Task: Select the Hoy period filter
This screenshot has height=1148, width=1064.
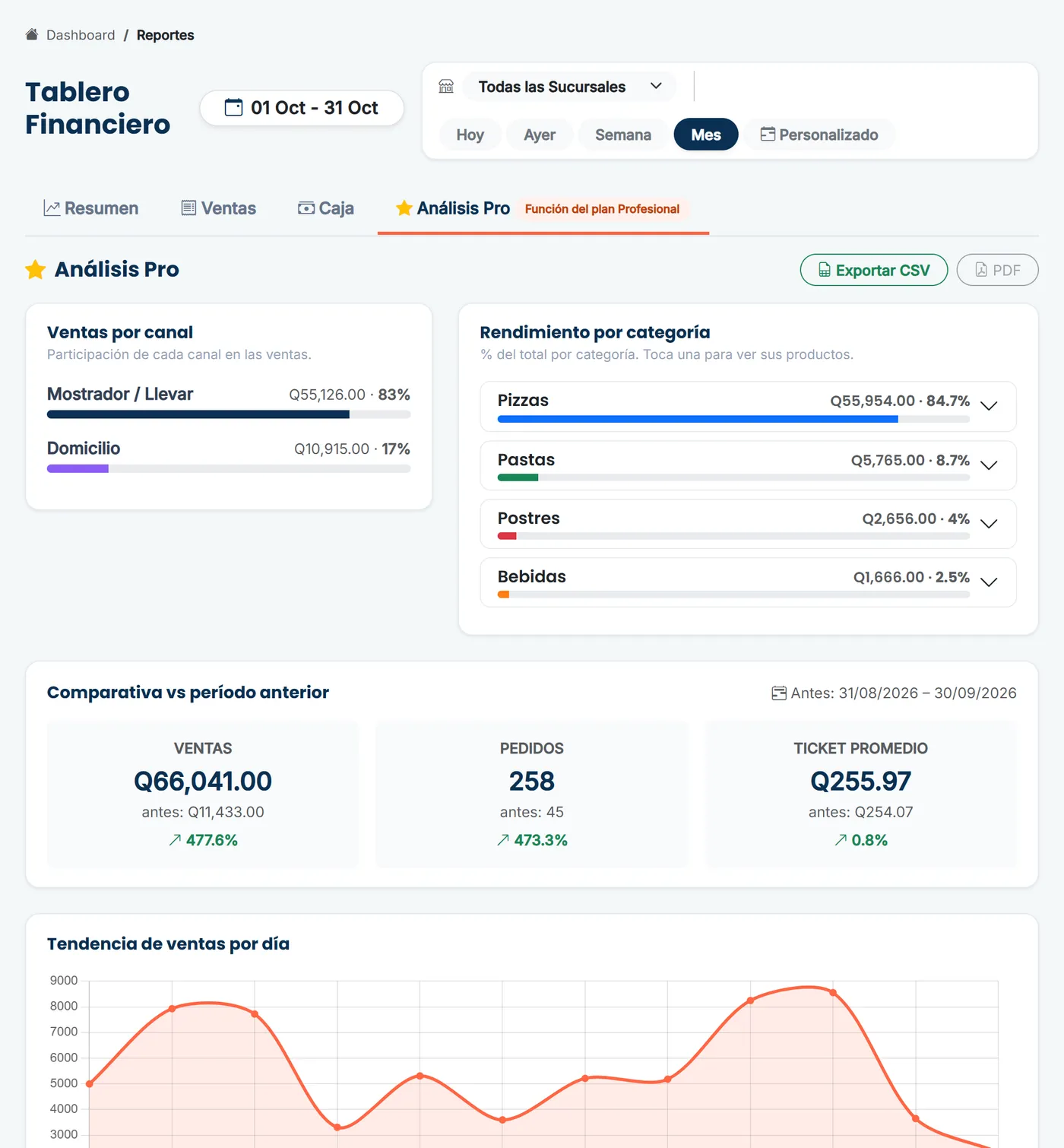Action: click(470, 135)
